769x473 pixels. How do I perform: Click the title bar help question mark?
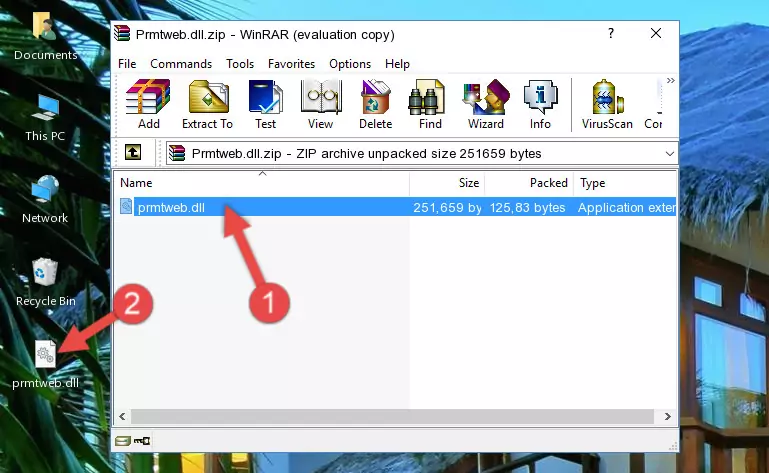611,33
